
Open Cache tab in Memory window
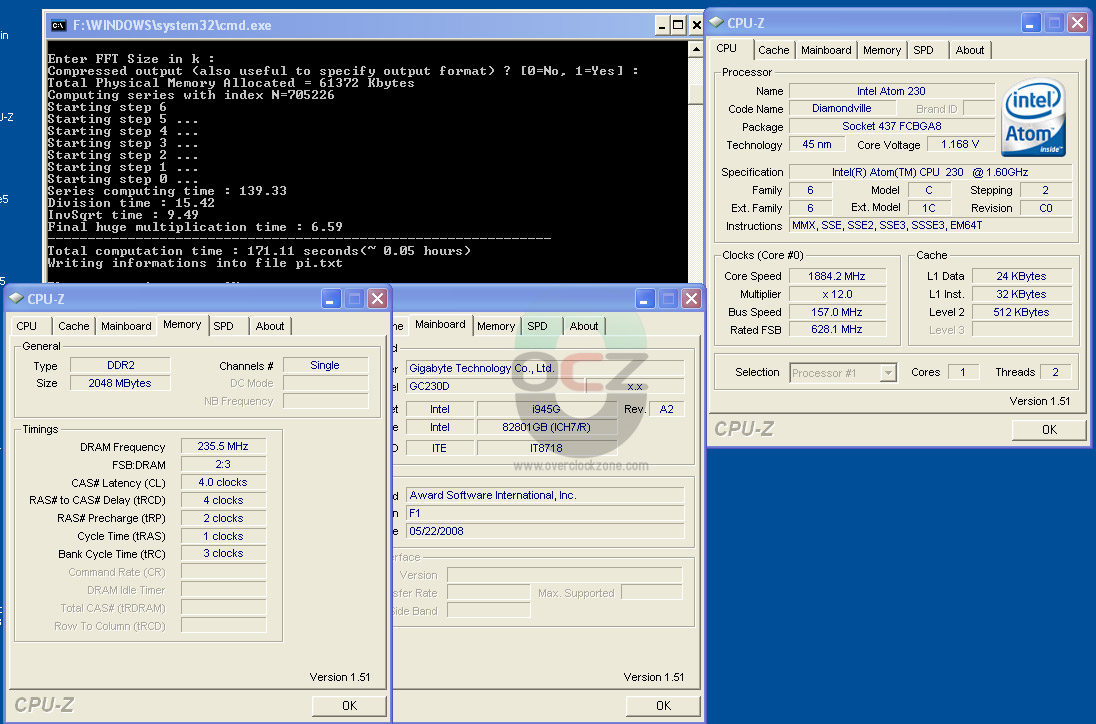[x=73, y=326]
